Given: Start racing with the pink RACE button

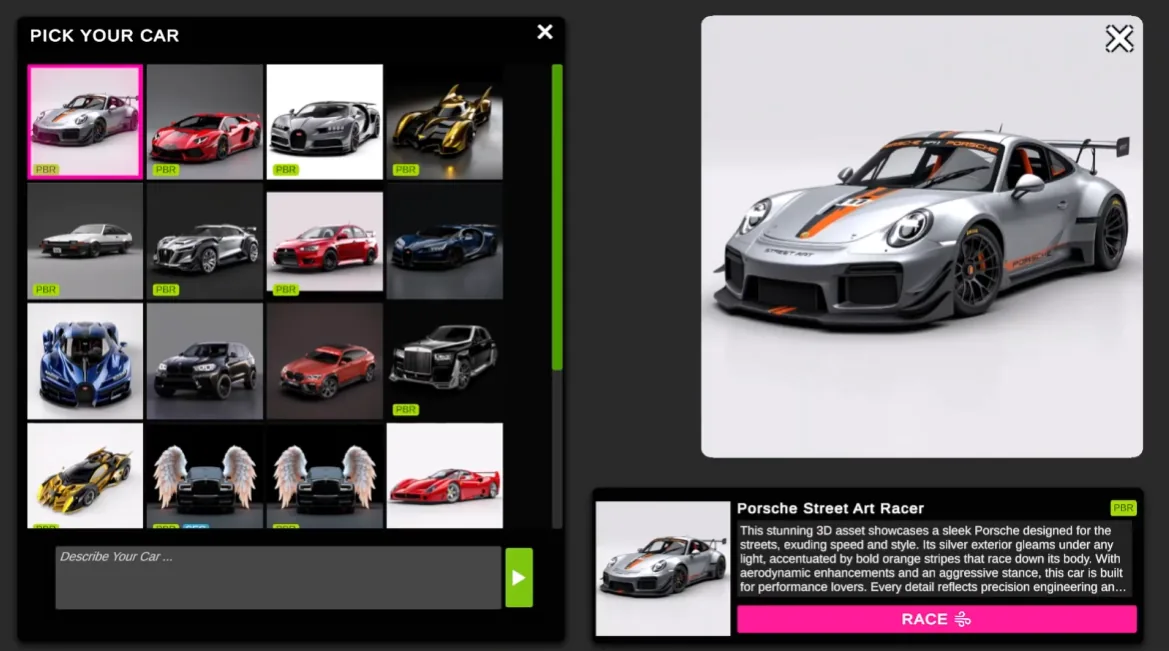Looking at the screenshot, I should tap(936, 619).
